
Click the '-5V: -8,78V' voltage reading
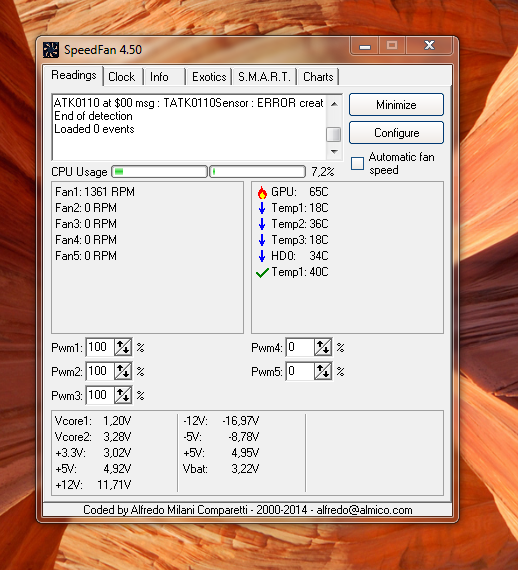tap(221, 437)
